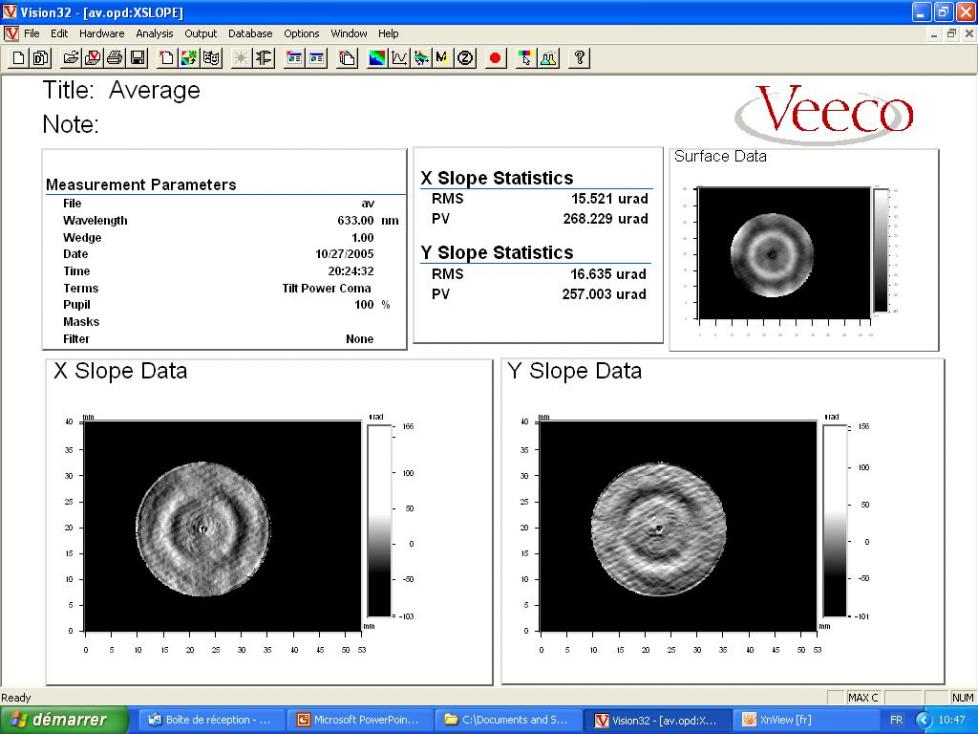978x734 pixels.
Task: Click the Time value 20:24:32
Action: point(351,271)
